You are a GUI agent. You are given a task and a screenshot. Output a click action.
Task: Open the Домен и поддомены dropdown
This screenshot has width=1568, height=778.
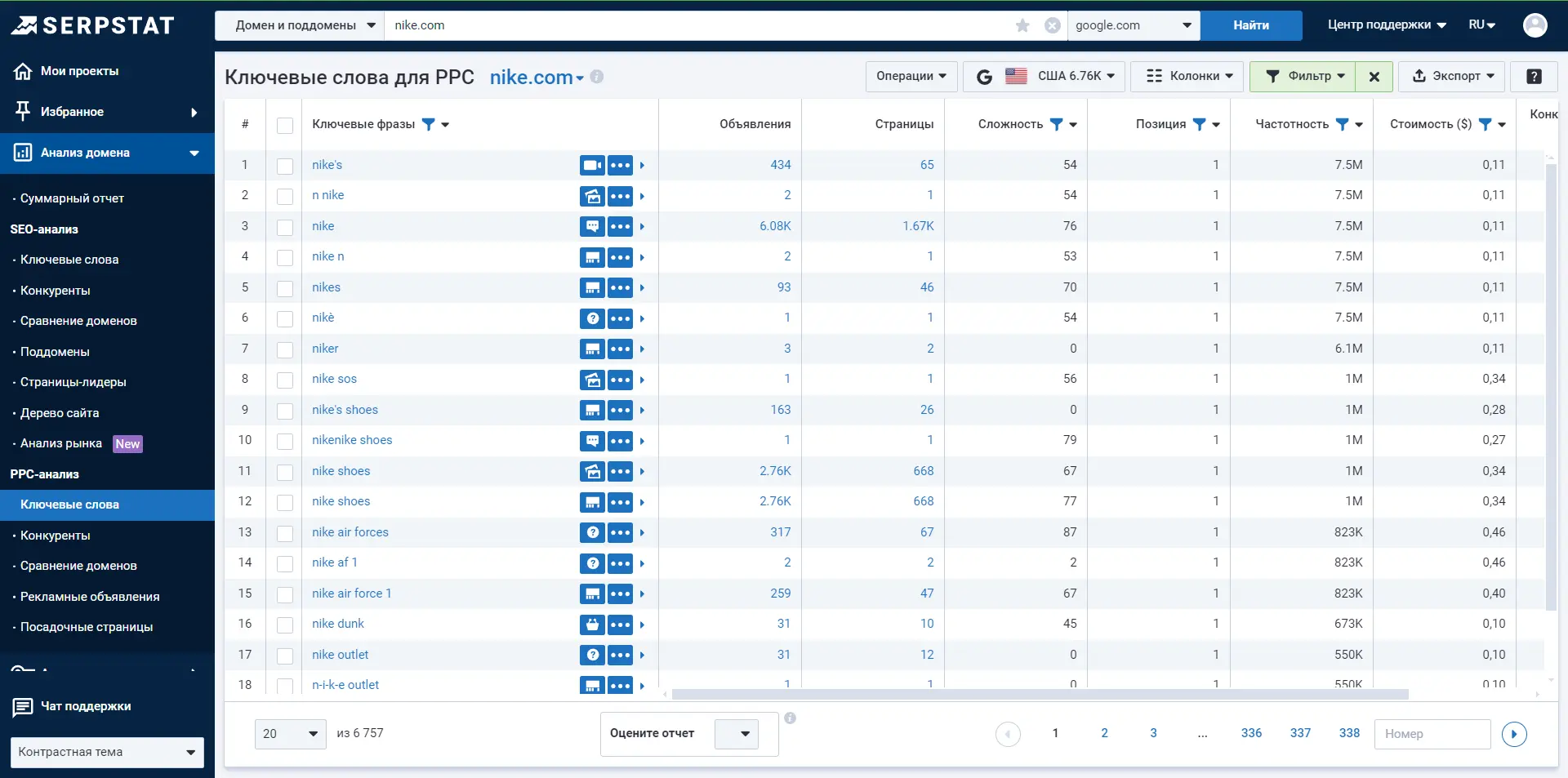click(299, 25)
